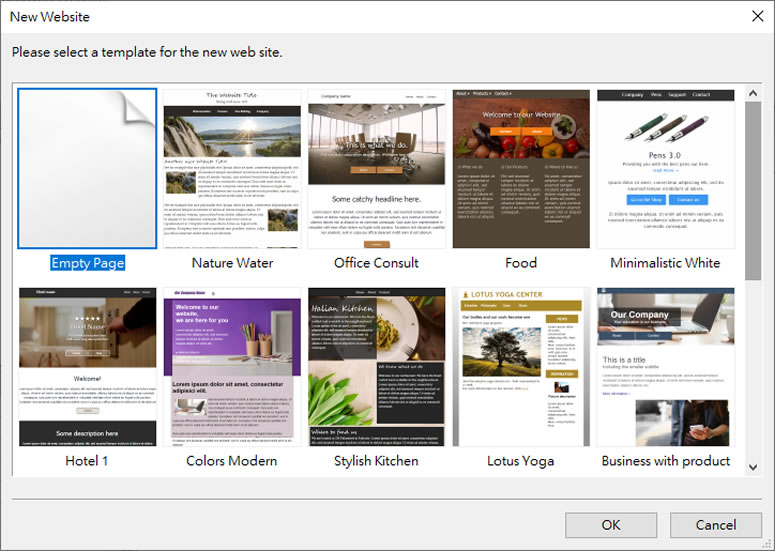Click the Cancel button
The image size is (775, 551).
click(x=716, y=525)
